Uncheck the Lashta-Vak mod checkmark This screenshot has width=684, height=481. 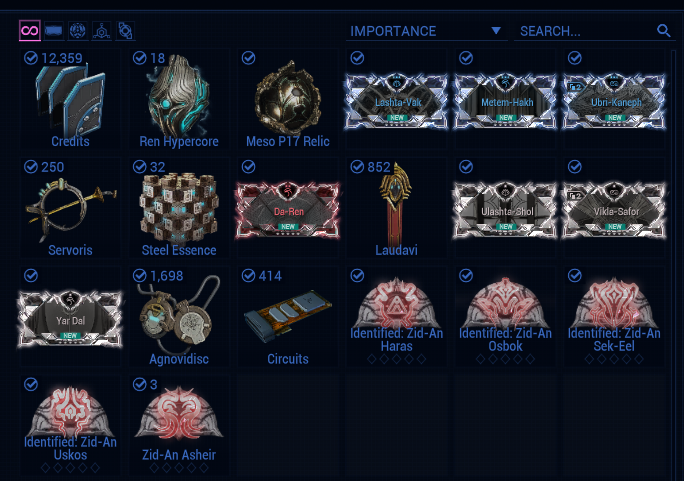point(357,58)
